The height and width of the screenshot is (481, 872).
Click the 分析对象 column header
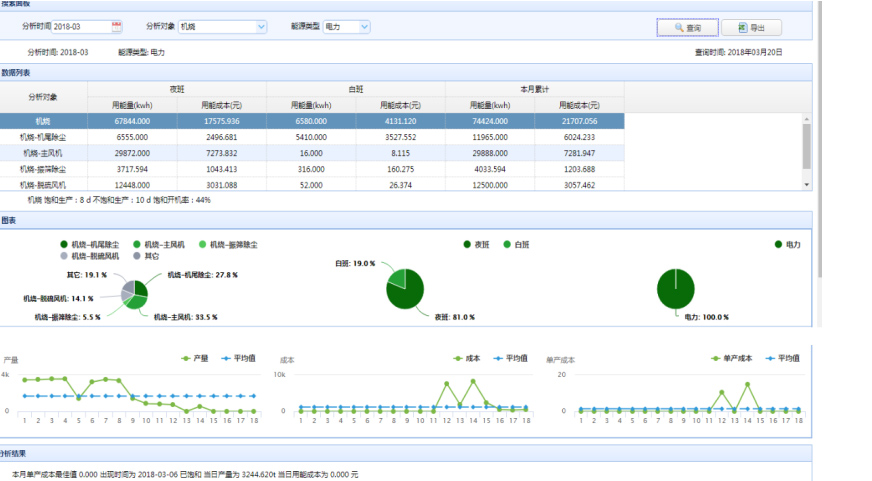coord(43,96)
